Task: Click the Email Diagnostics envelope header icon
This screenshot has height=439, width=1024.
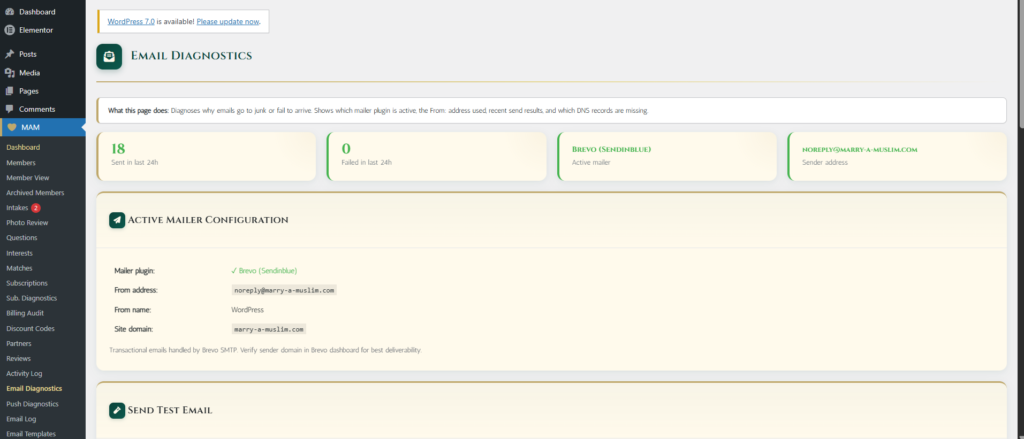Action: (x=109, y=56)
